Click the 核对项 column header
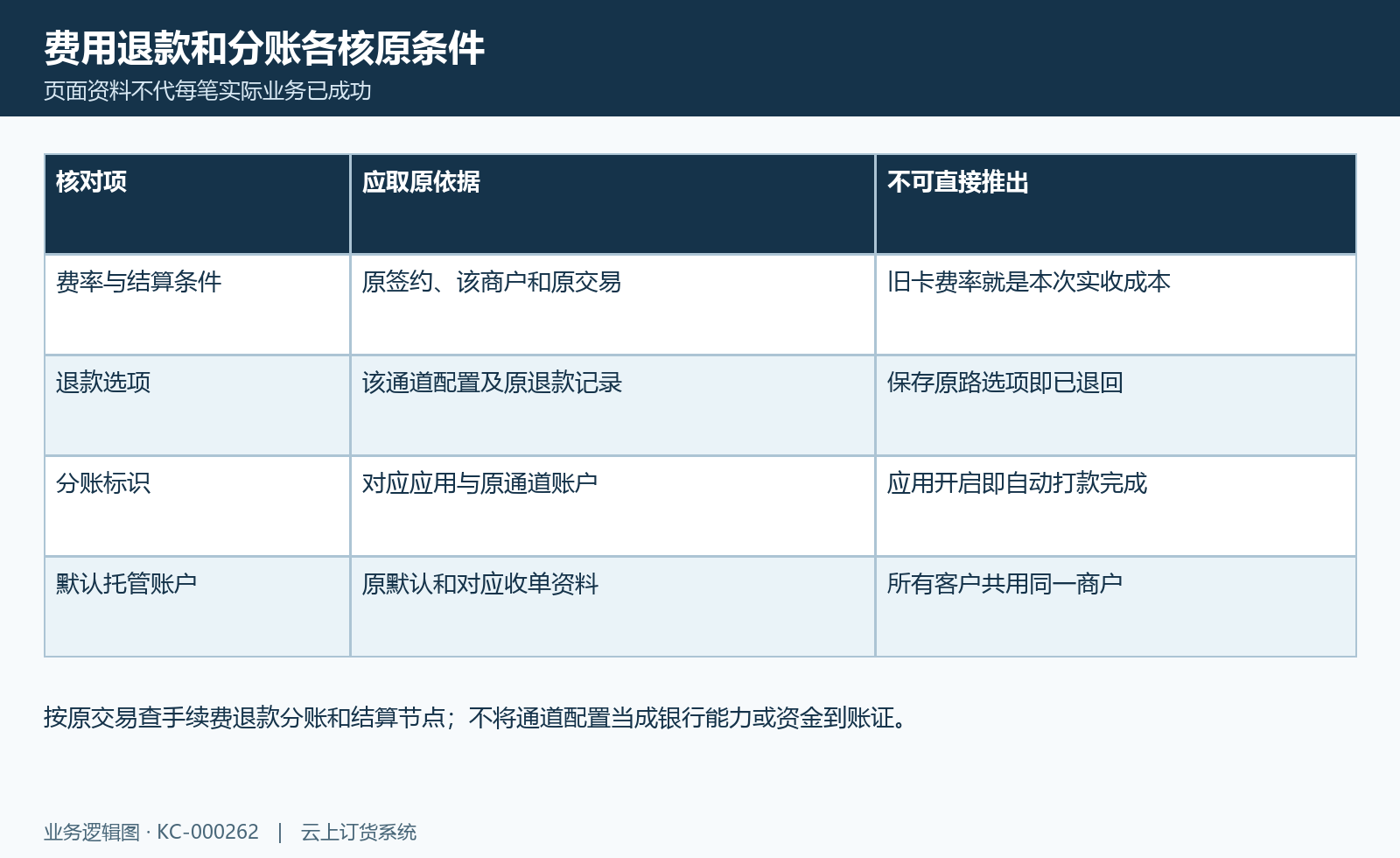The image size is (1400, 858). [x=198, y=204]
